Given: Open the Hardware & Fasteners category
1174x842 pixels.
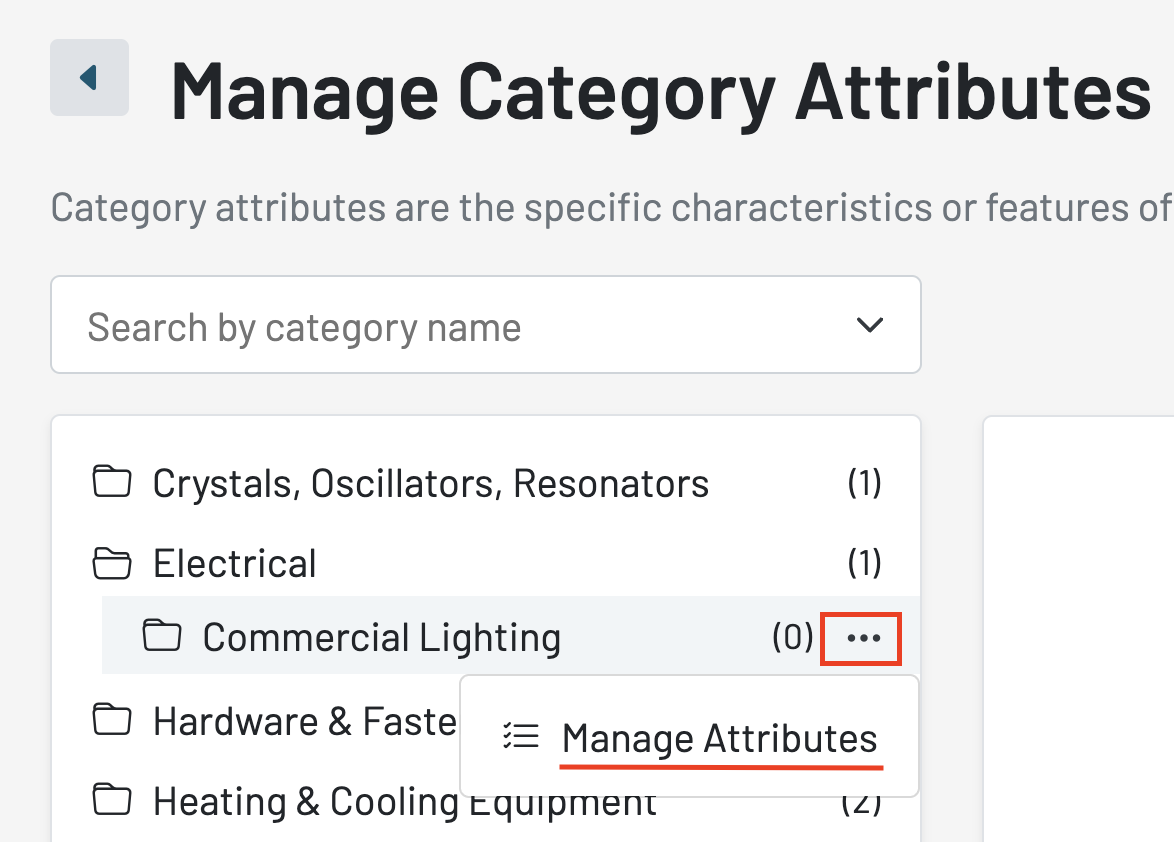Looking at the screenshot, I should [x=305, y=722].
